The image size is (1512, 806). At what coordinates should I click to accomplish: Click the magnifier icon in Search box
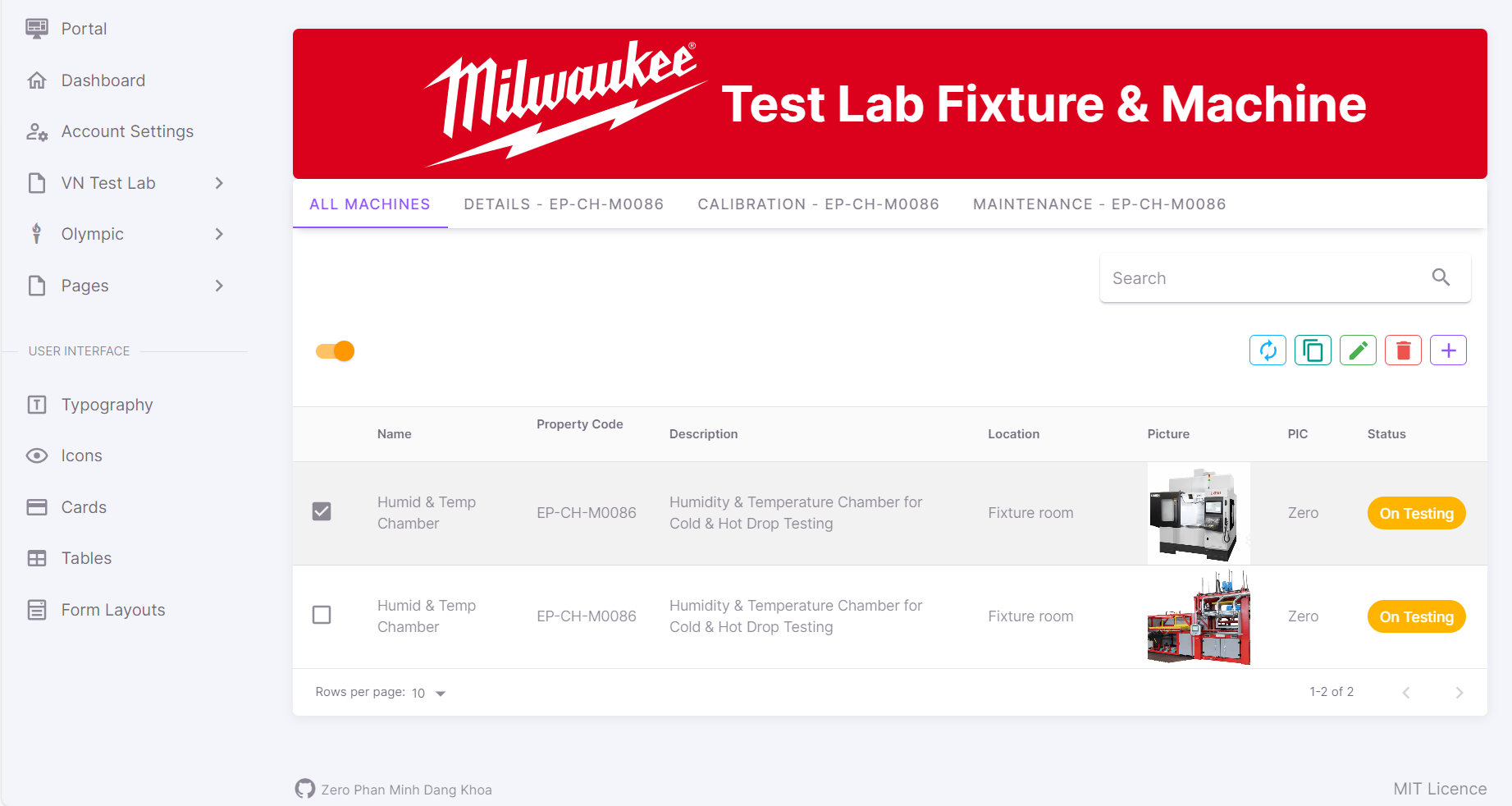click(1441, 277)
